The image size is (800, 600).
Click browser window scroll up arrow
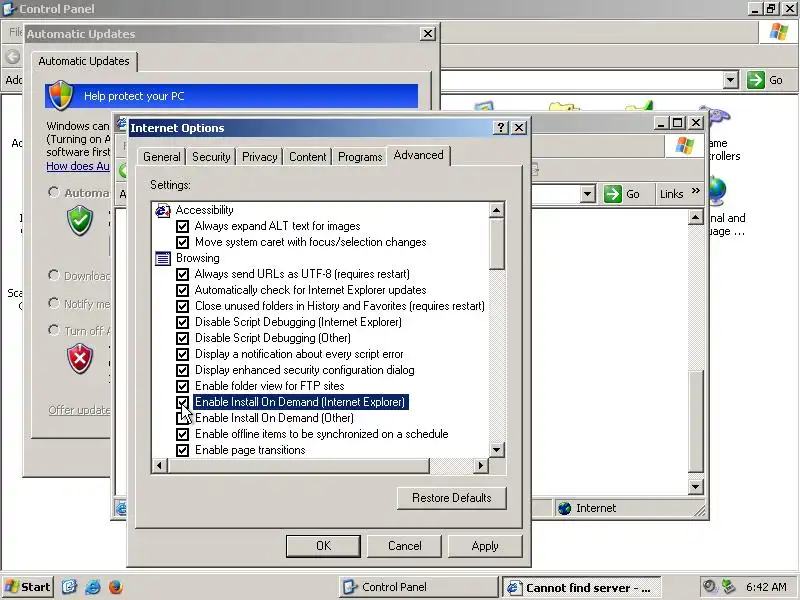[x=695, y=218]
